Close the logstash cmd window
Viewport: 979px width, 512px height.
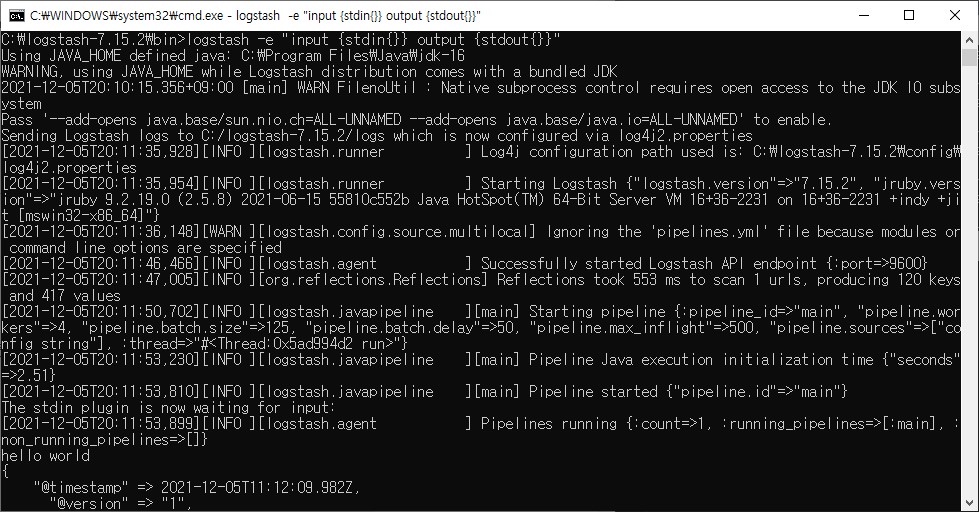click(x=955, y=15)
